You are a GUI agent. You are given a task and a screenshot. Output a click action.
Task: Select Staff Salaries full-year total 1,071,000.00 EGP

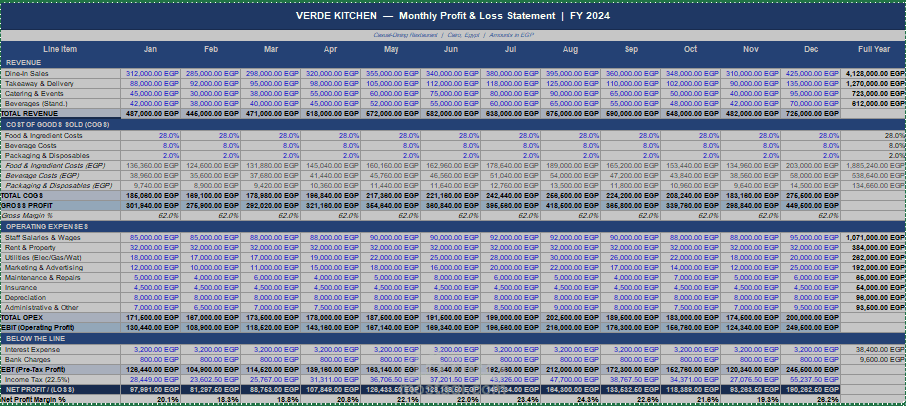[873, 237]
